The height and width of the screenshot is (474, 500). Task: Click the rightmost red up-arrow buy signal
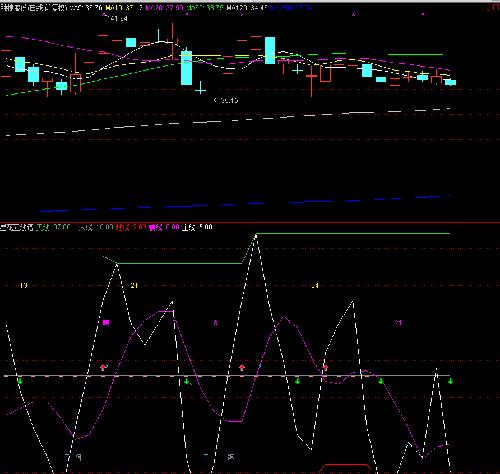pyautogui.click(x=325, y=367)
